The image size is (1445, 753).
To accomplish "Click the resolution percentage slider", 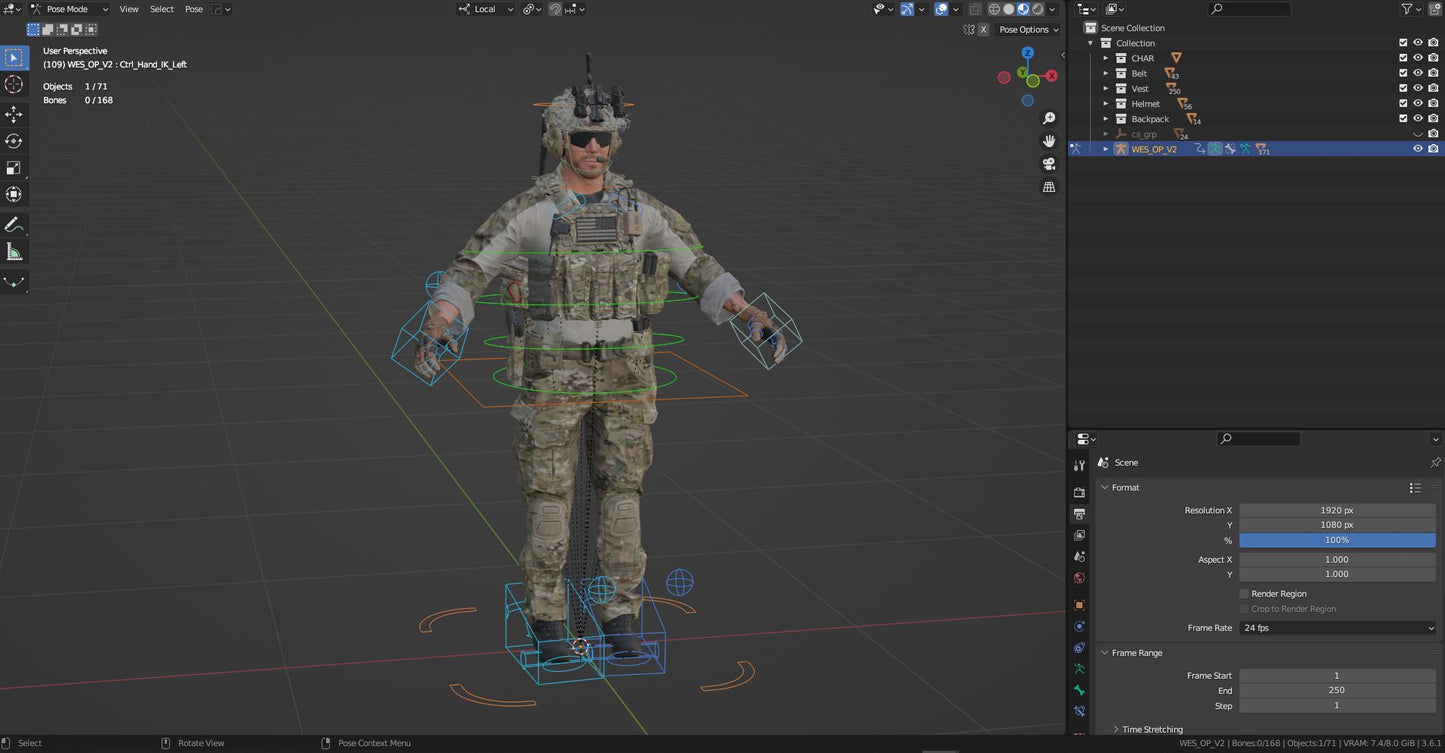I will coord(1337,540).
